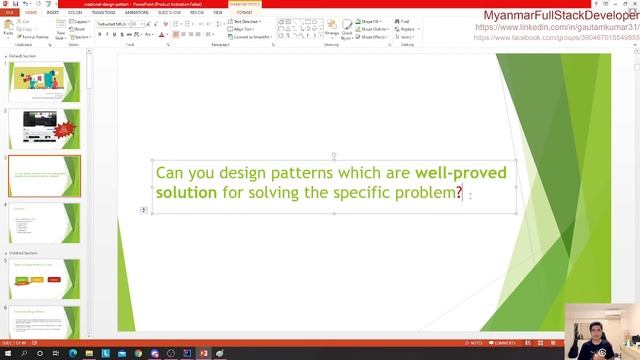The image size is (640, 360).
Task: Switch to the INSERT tab
Action: [53, 13]
